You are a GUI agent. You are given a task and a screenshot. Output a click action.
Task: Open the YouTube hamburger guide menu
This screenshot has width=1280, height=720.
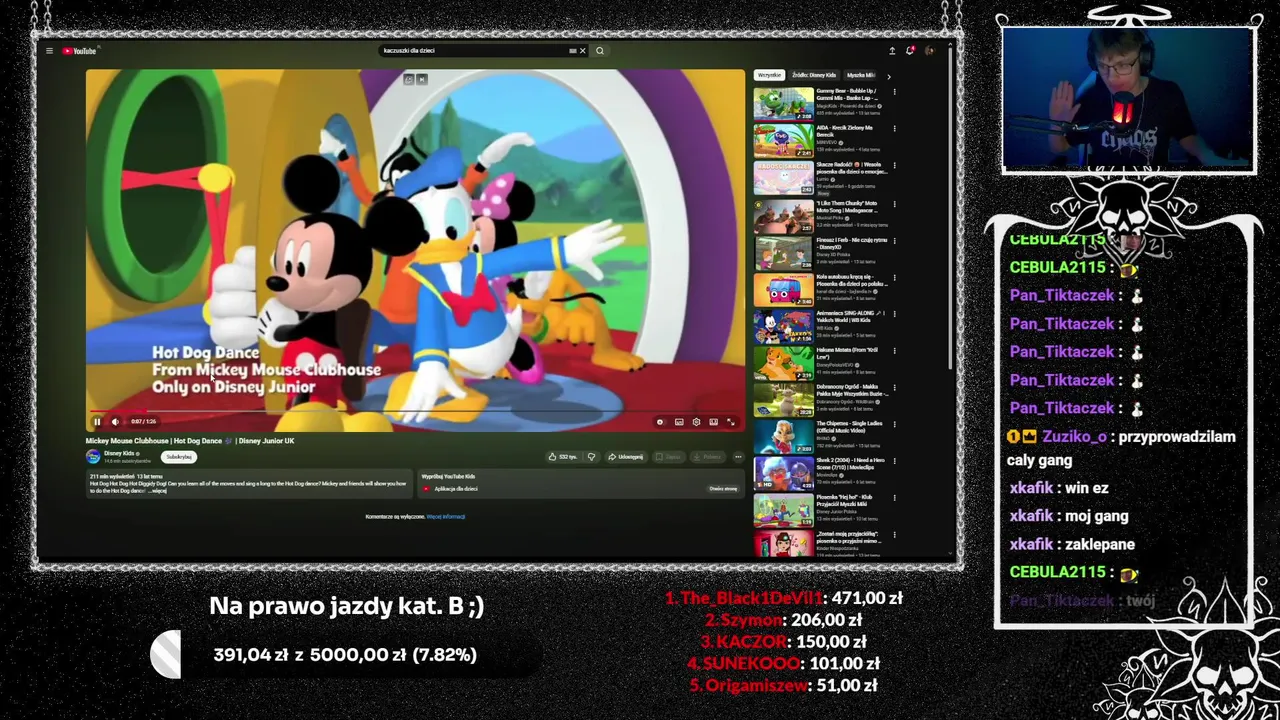[48, 51]
